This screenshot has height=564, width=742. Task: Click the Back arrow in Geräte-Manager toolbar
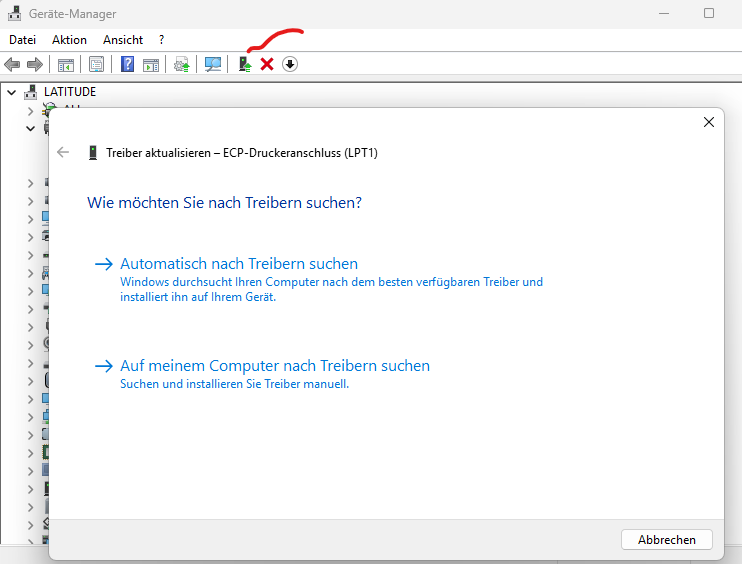coord(12,64)
